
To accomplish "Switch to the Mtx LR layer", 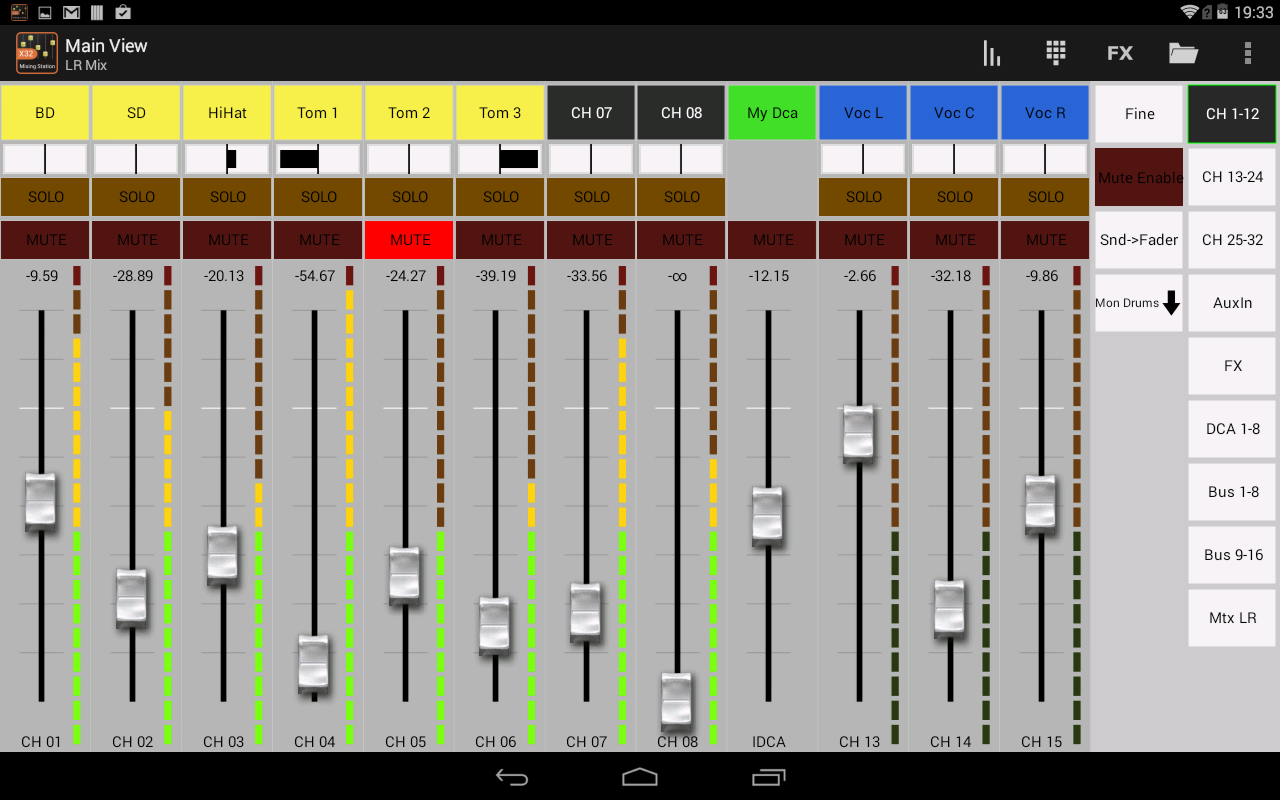I will 1232,618.
